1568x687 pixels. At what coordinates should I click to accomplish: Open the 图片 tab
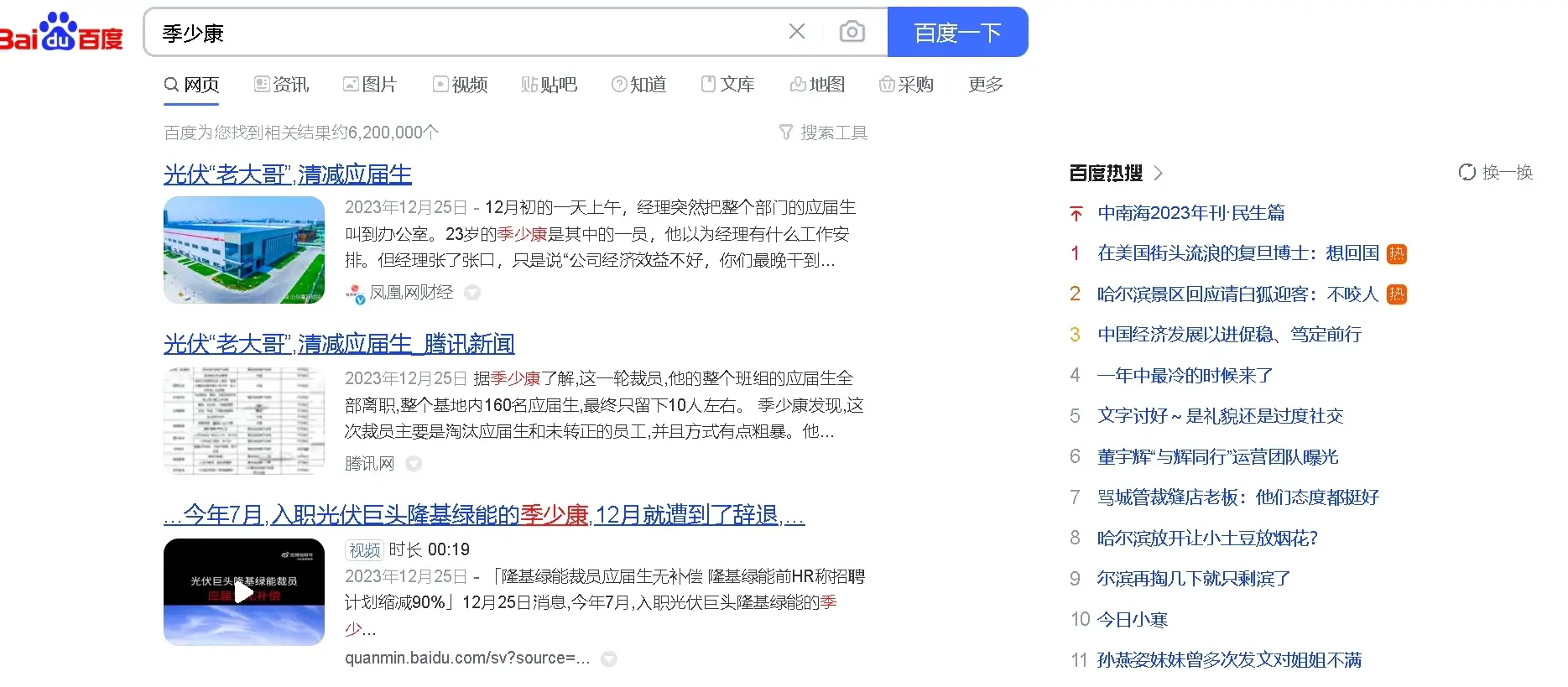tap(370, 85)
